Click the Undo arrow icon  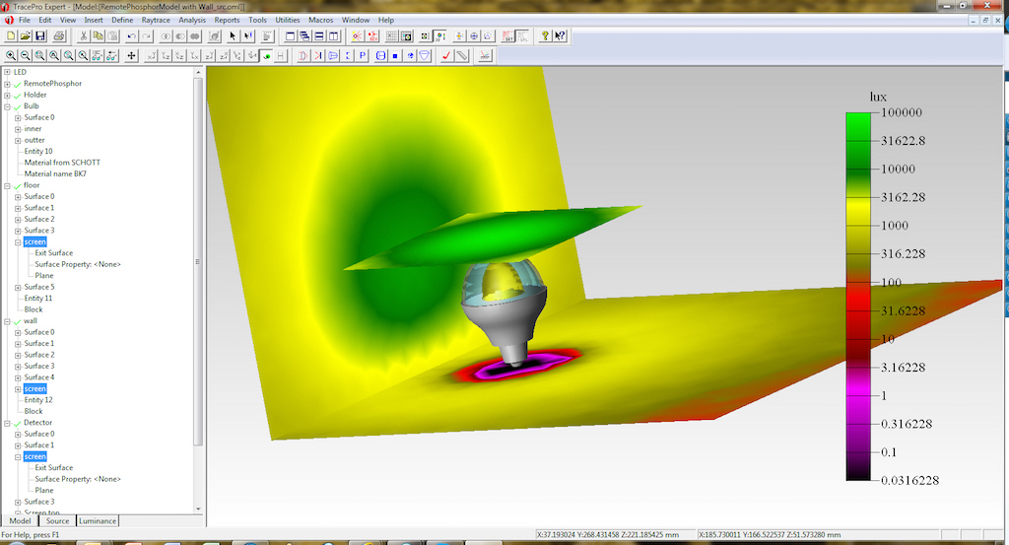[x=131, y=36]
